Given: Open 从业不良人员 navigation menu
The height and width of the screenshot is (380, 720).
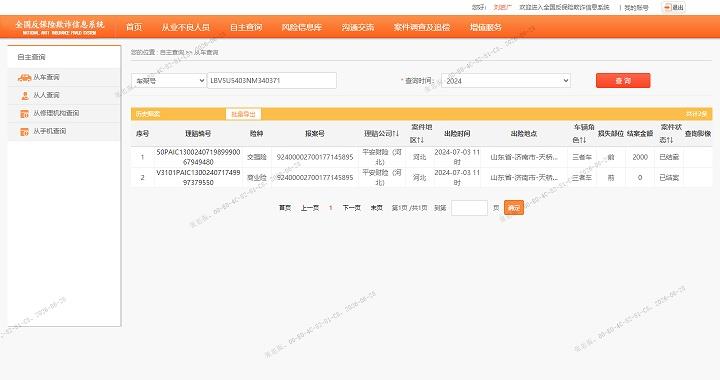Looking at the screenshot, I should (186, 27).
